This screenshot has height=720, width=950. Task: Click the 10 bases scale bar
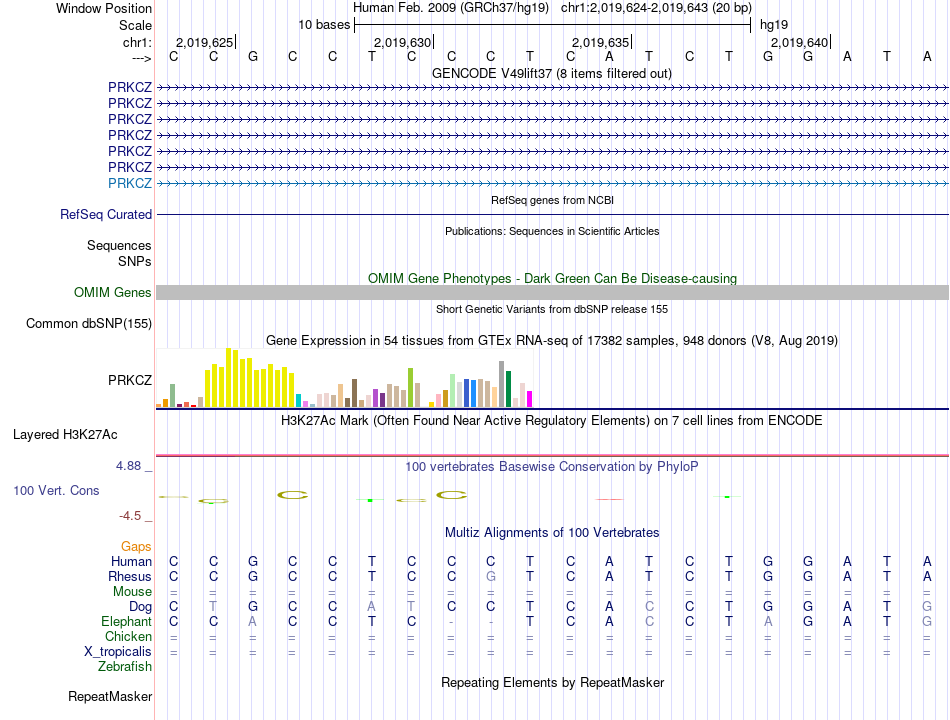click(x=553, y=25)
